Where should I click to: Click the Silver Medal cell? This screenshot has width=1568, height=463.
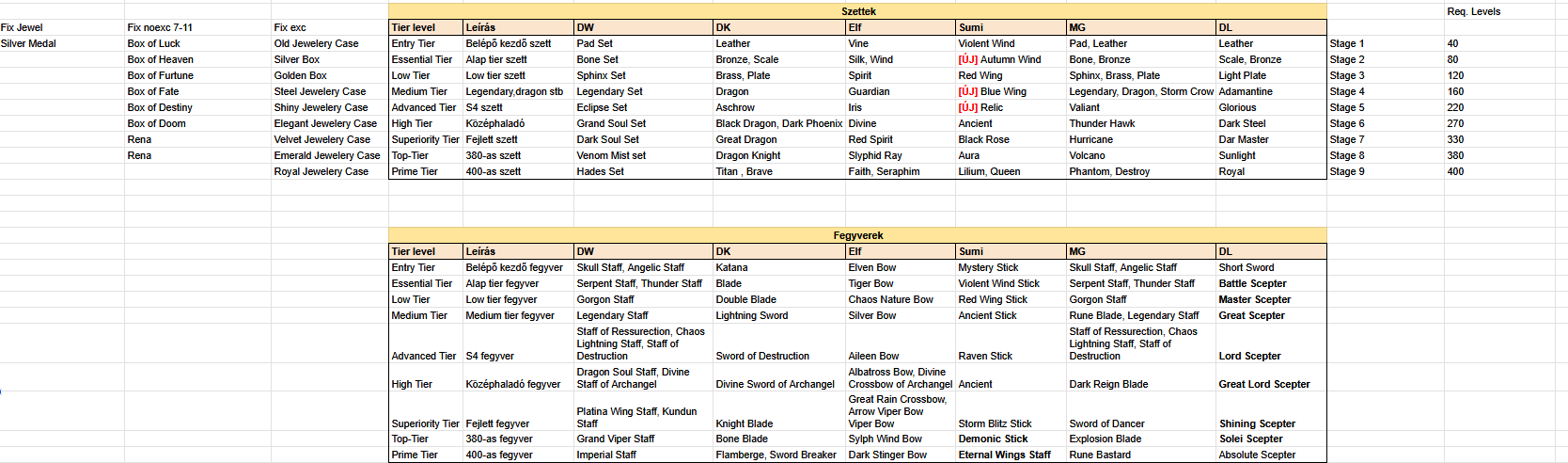tap(29, 43)
